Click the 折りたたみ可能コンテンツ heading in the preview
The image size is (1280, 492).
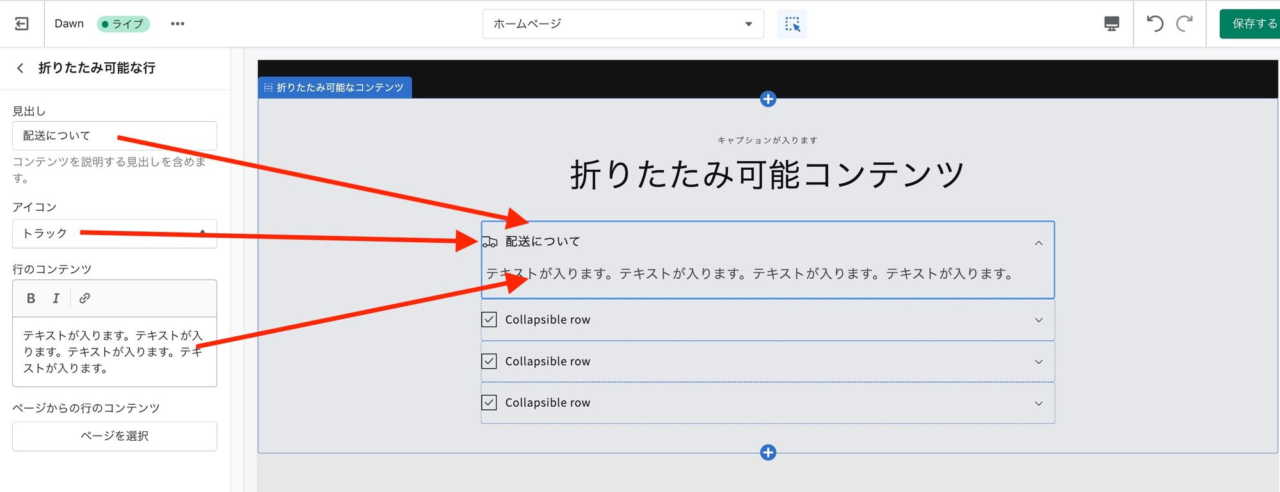click(767, 174)
